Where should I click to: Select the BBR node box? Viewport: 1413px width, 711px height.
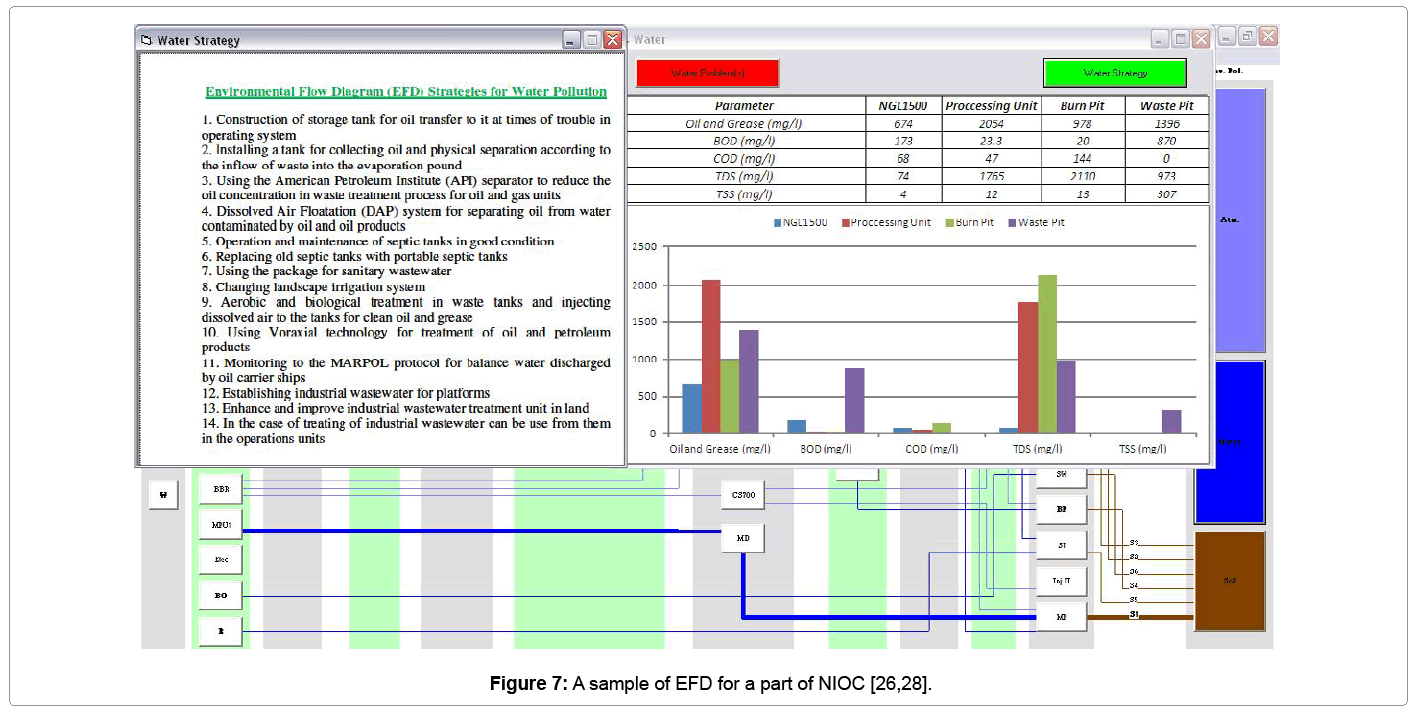coord(221,490)
